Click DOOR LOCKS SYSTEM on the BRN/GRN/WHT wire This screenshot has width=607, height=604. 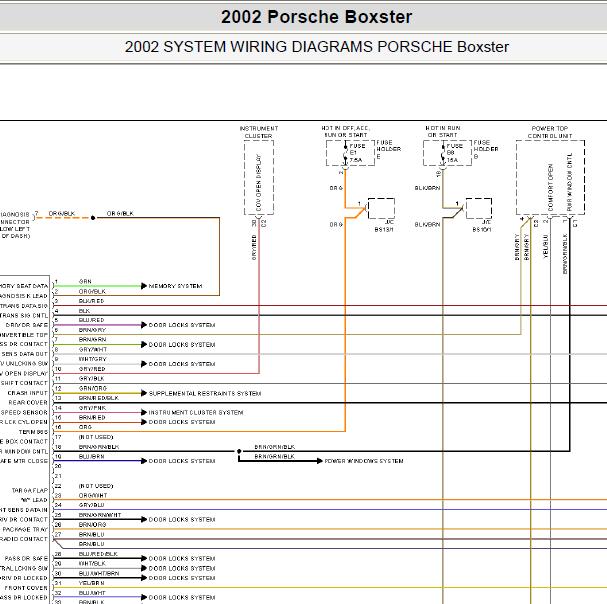[182, 520]
